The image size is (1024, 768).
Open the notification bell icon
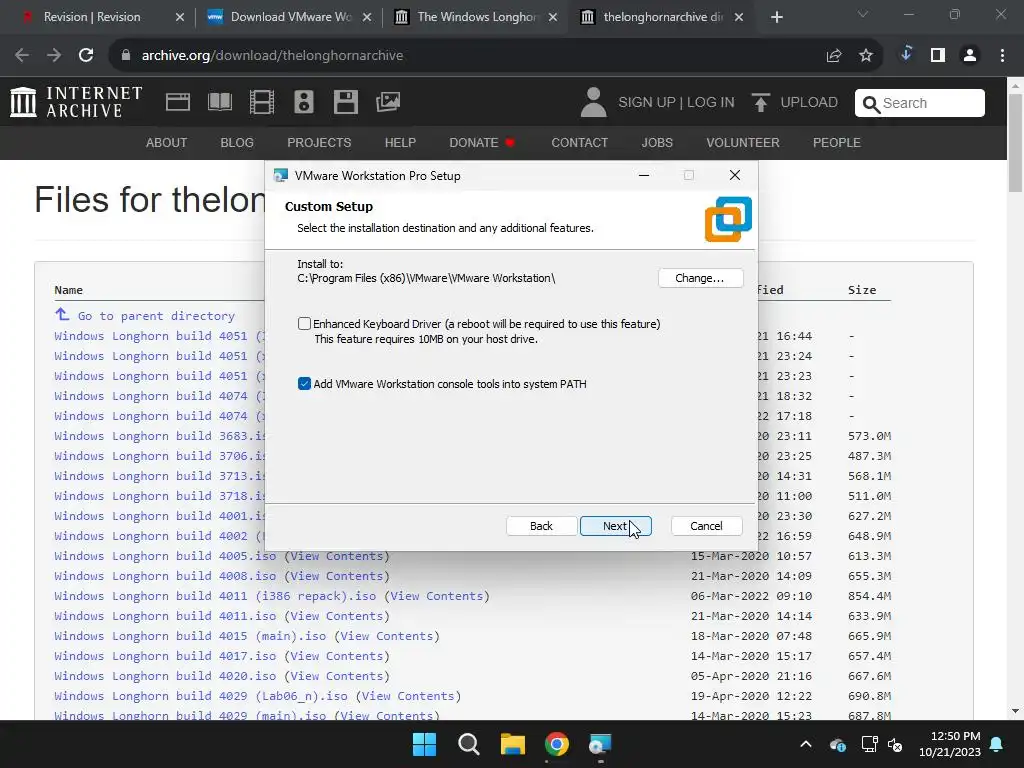997,744
